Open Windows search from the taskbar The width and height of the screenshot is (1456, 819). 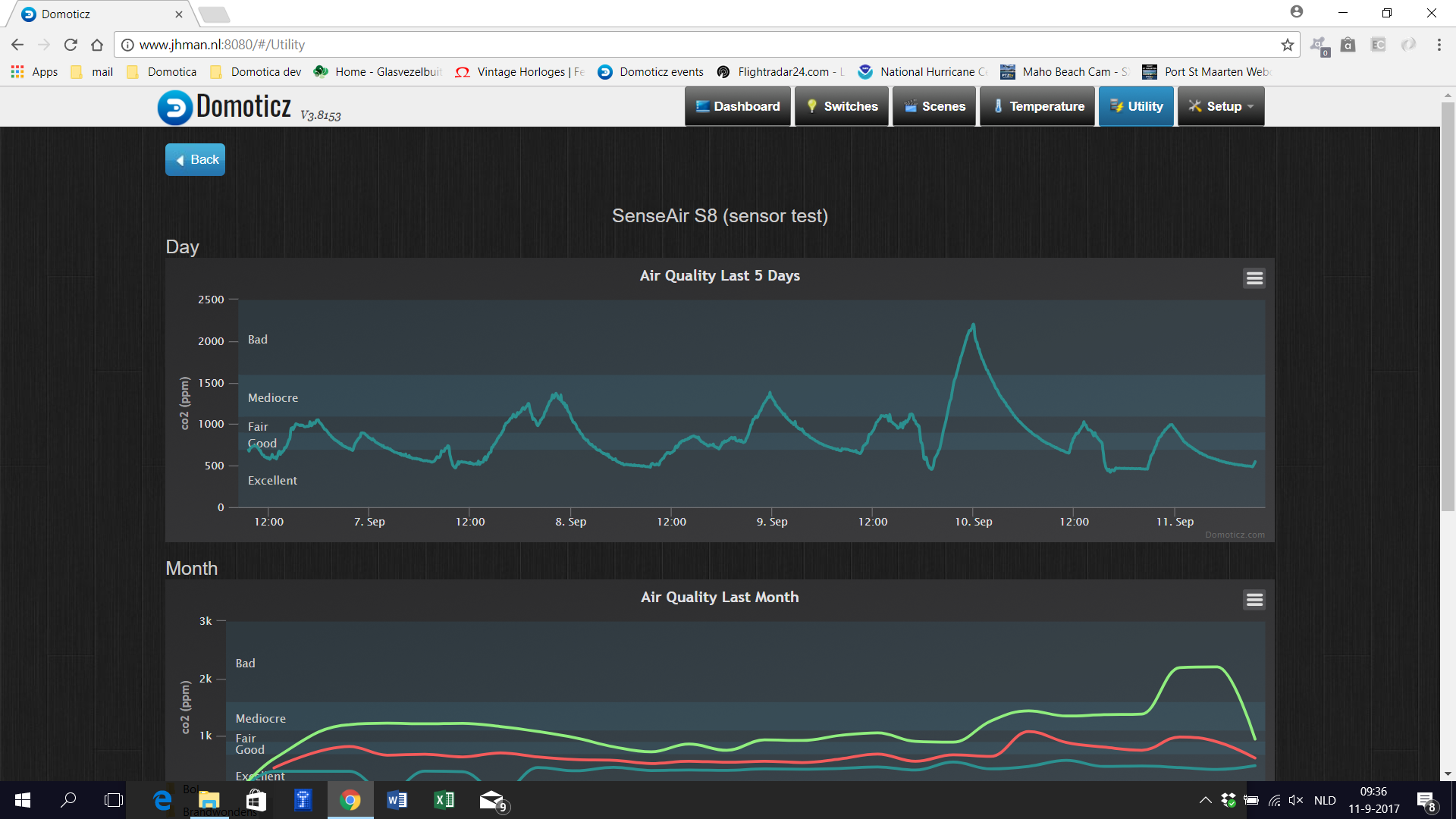[68, 800]
